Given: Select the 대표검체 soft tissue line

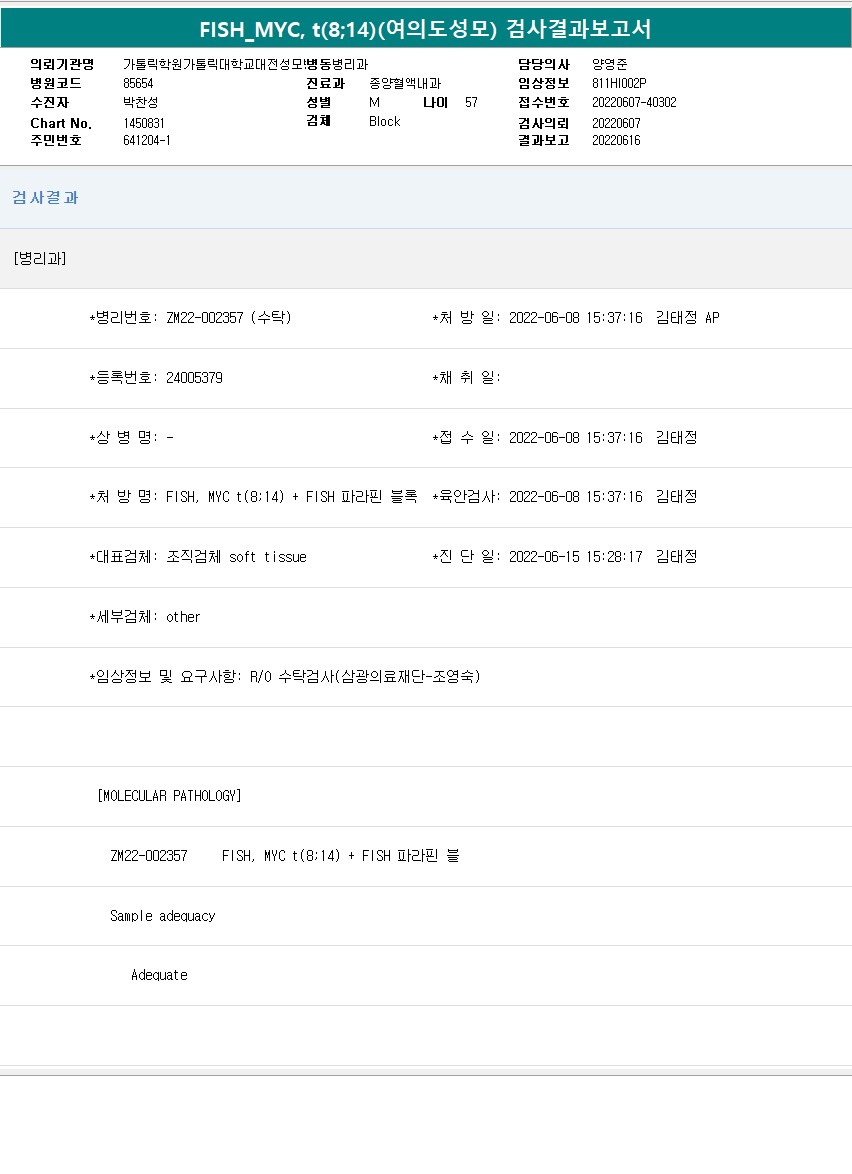Looking at the screenshot, I should click(x=198, y=557).
